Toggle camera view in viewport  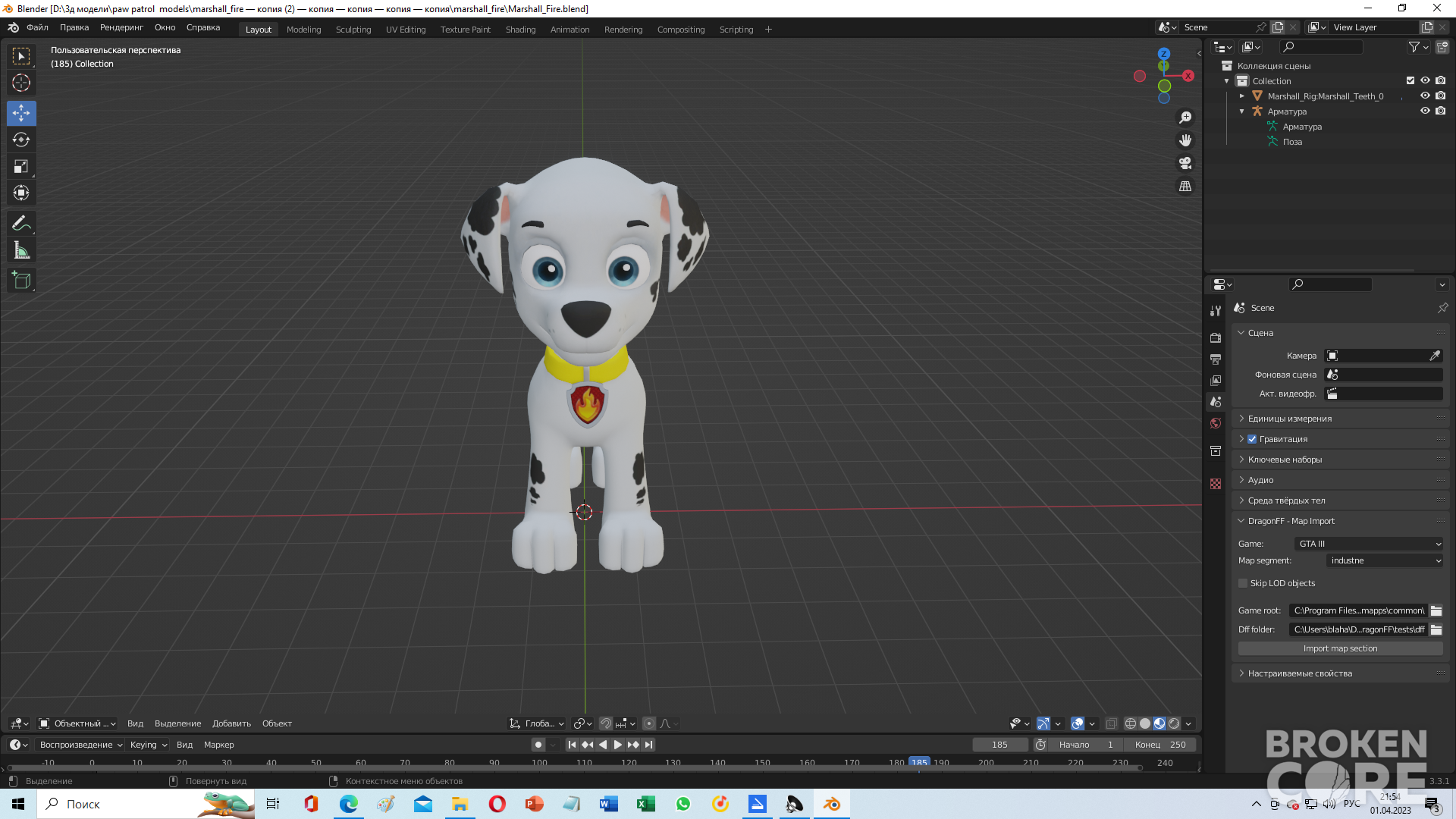(1185, 163)
